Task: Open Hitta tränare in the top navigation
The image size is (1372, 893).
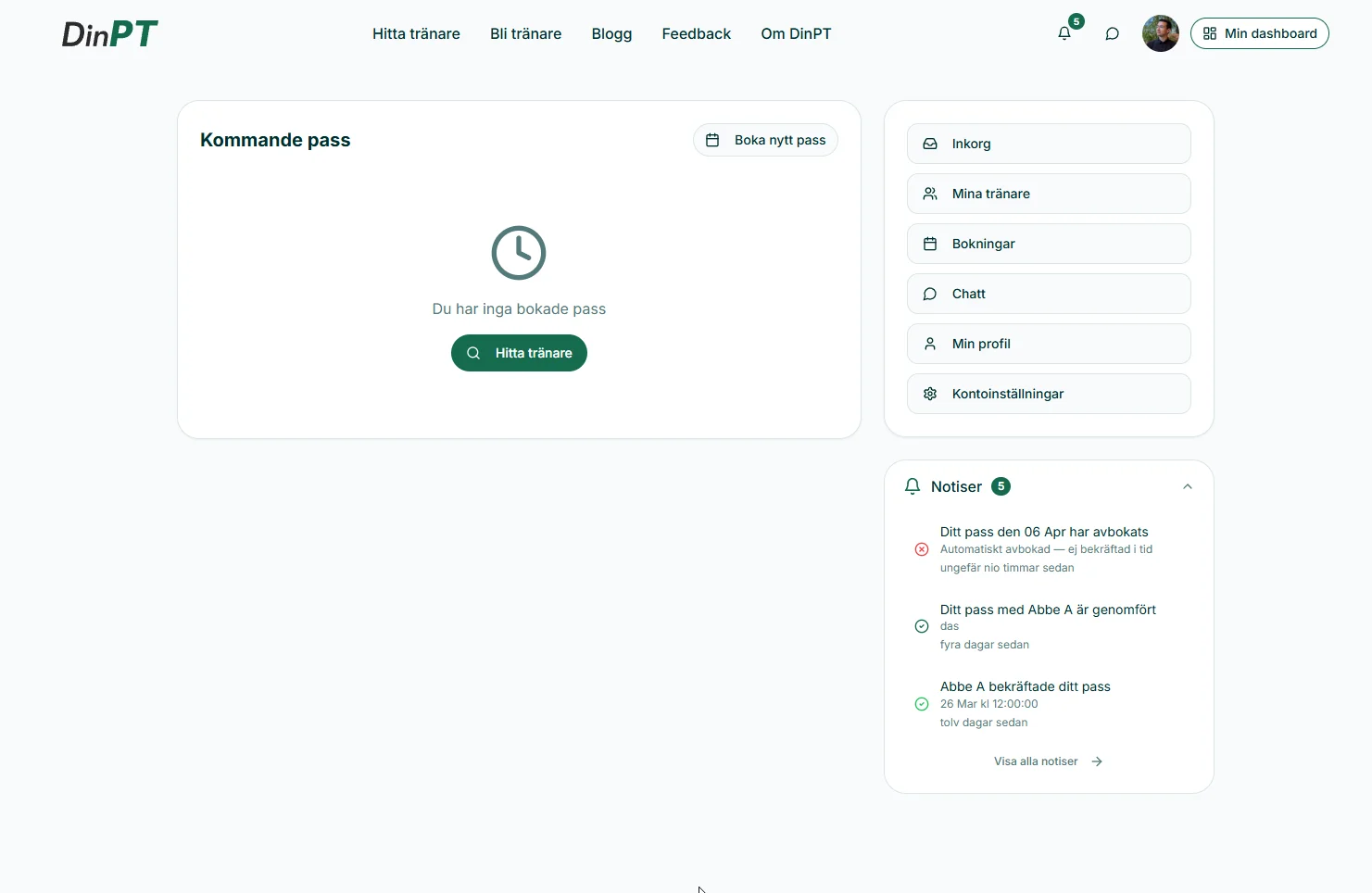Action: click(416, 33)
